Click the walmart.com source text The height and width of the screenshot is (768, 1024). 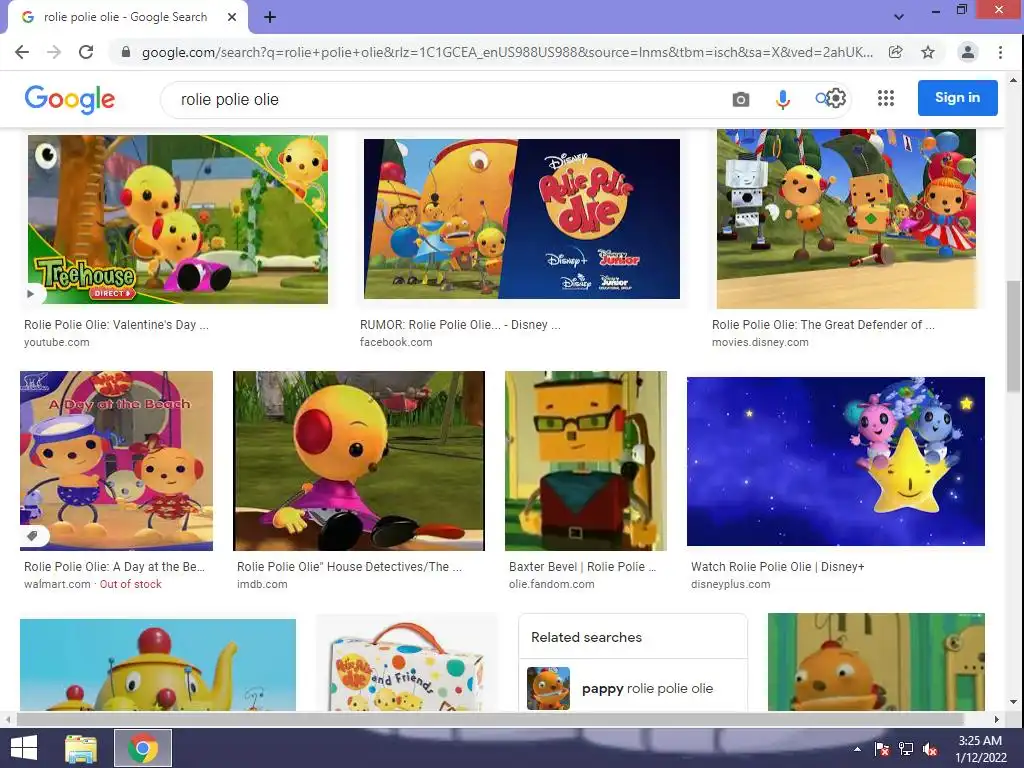(57, 584)
